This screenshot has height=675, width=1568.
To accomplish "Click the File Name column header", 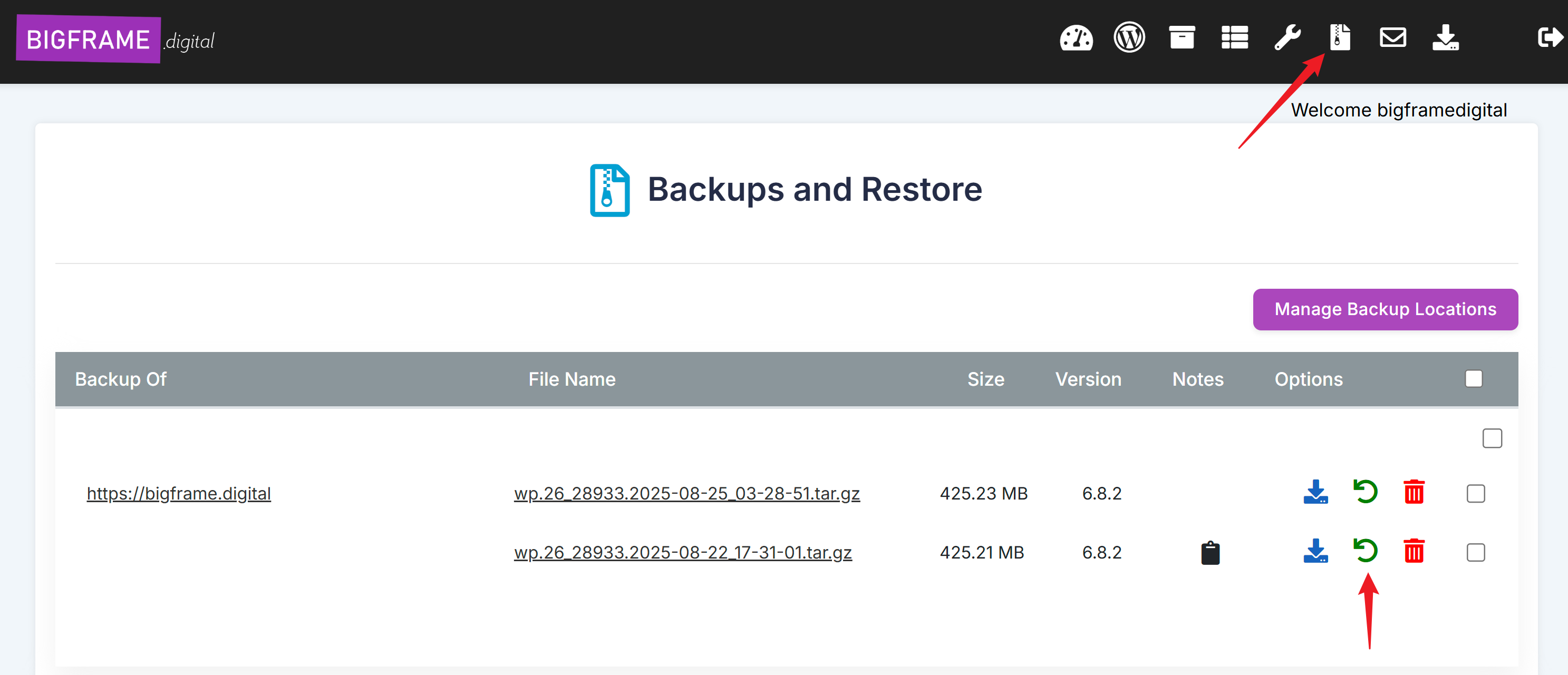I will click(572, 379).
